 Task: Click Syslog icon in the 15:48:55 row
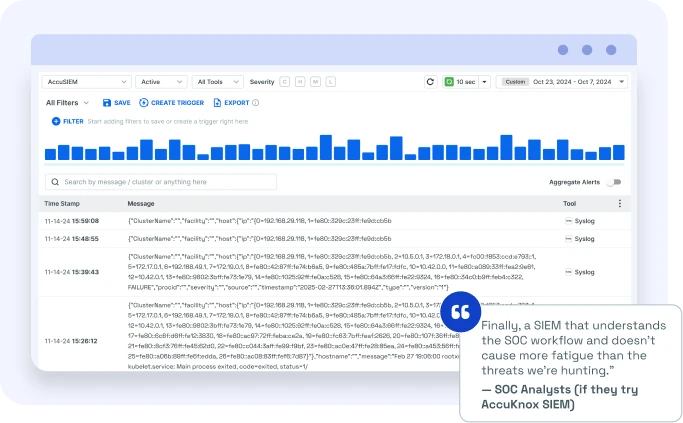point(568,239)
